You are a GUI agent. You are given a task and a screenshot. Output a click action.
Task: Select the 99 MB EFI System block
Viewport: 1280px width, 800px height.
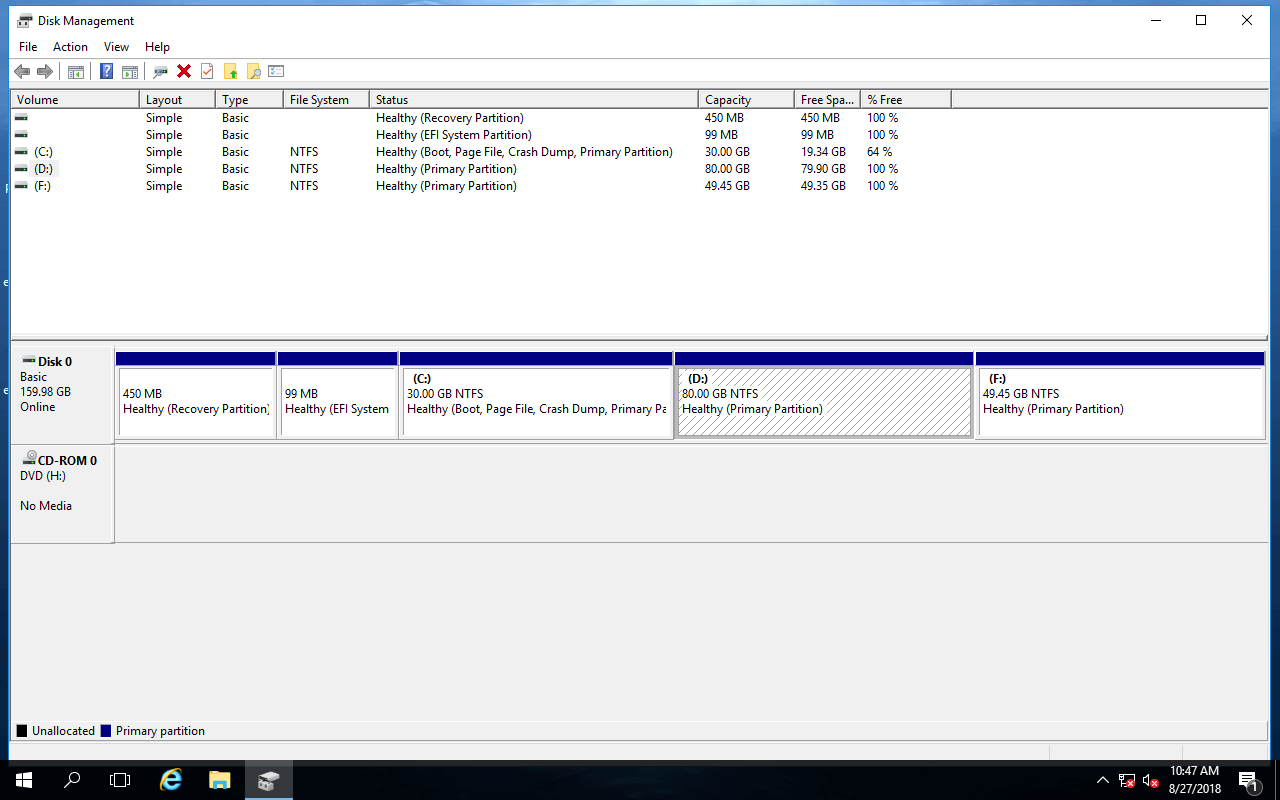pyautogui.click(x=338, y=395)
